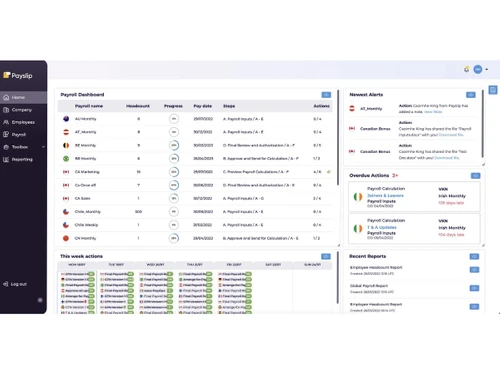
Task: Expand the Toolbox submenu chevron
Action: (x=43, y=147)
